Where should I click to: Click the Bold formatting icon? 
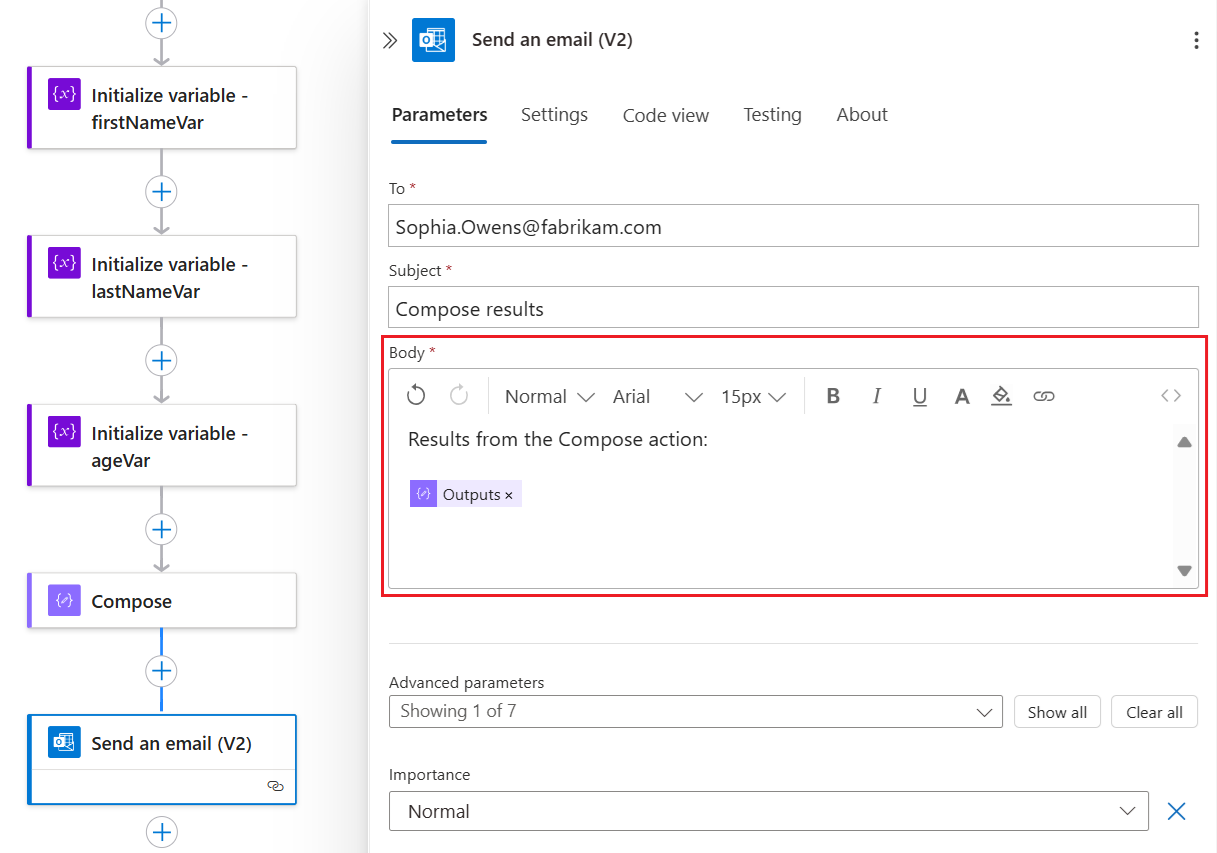833,396
